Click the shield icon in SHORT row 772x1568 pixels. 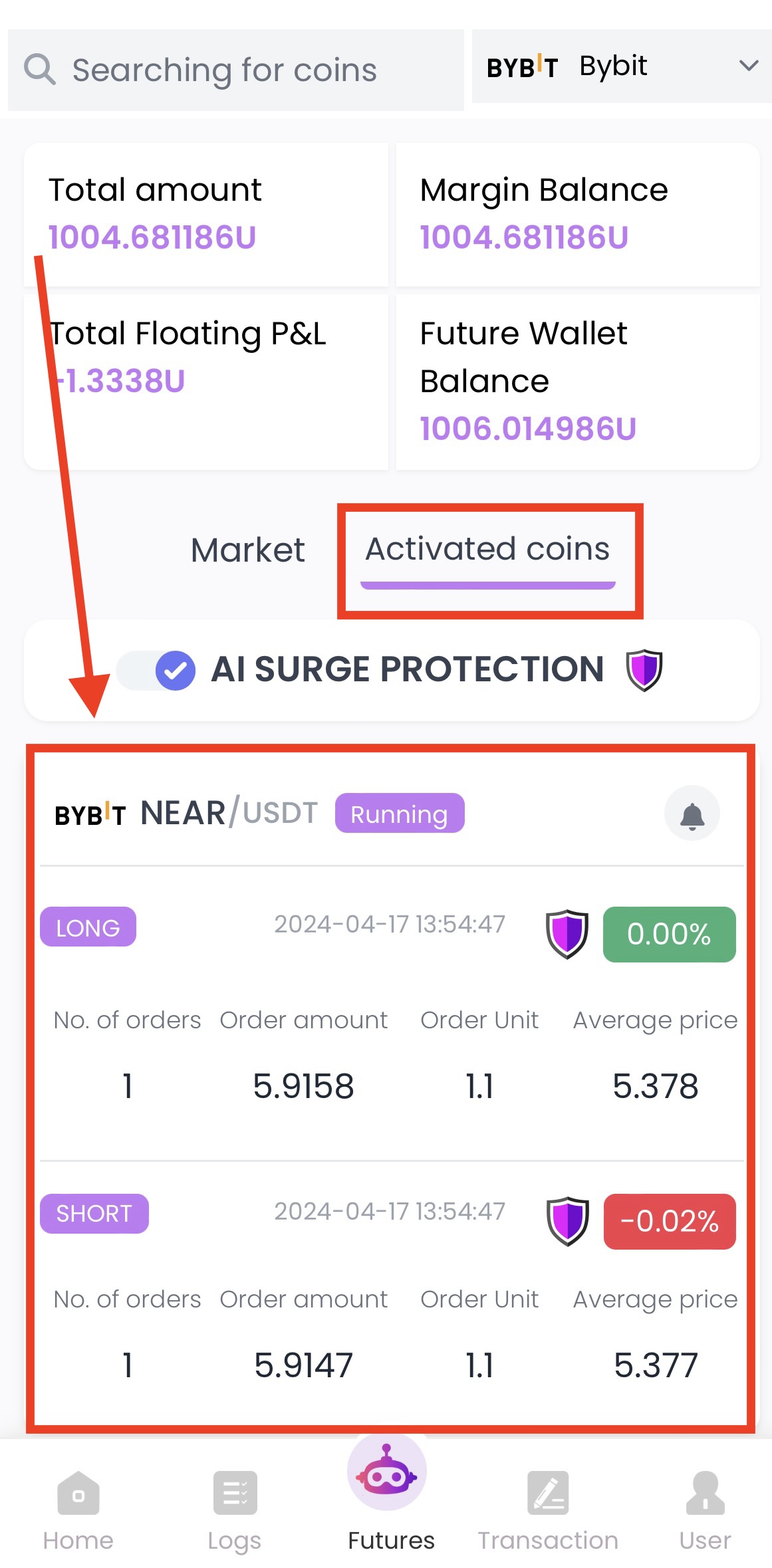[567, 1221]
